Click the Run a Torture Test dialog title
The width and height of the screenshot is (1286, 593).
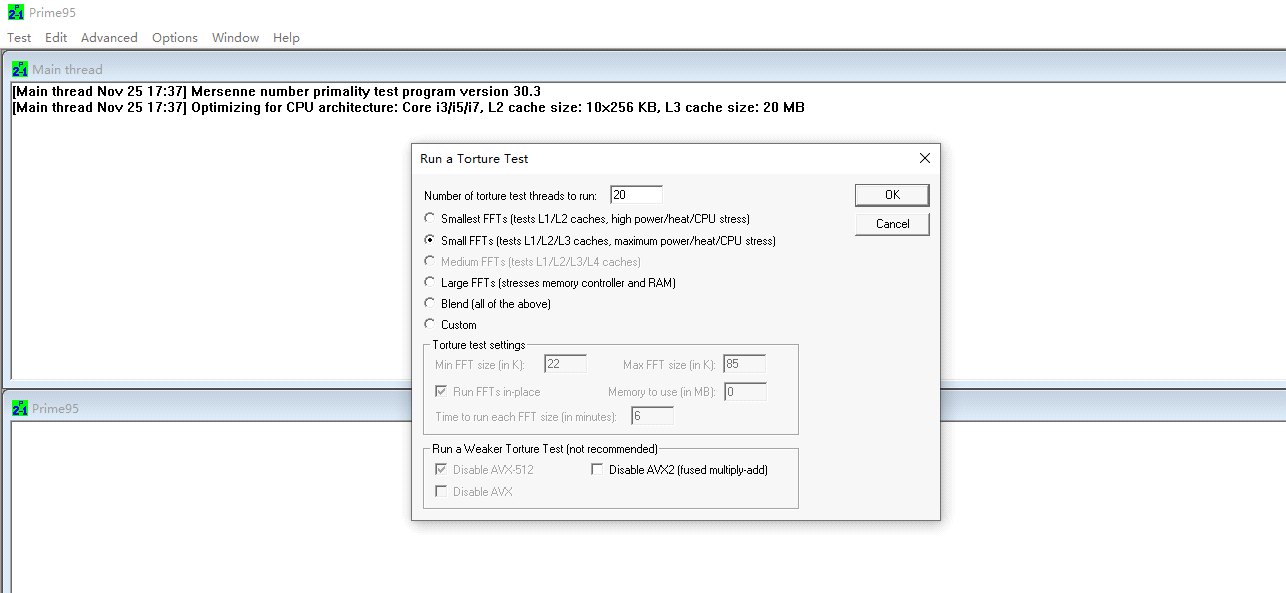[474, 158]
